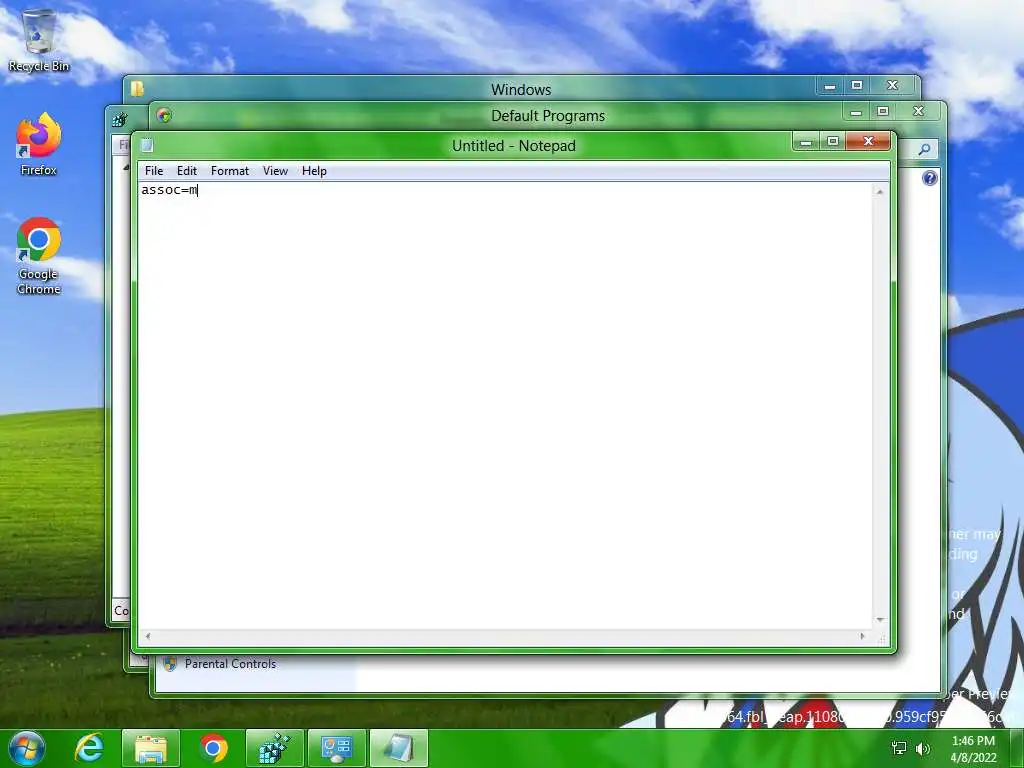Click the search magnifier in Default Programs
This screenshot has width=1024, height=768.
tap(924, 150)
